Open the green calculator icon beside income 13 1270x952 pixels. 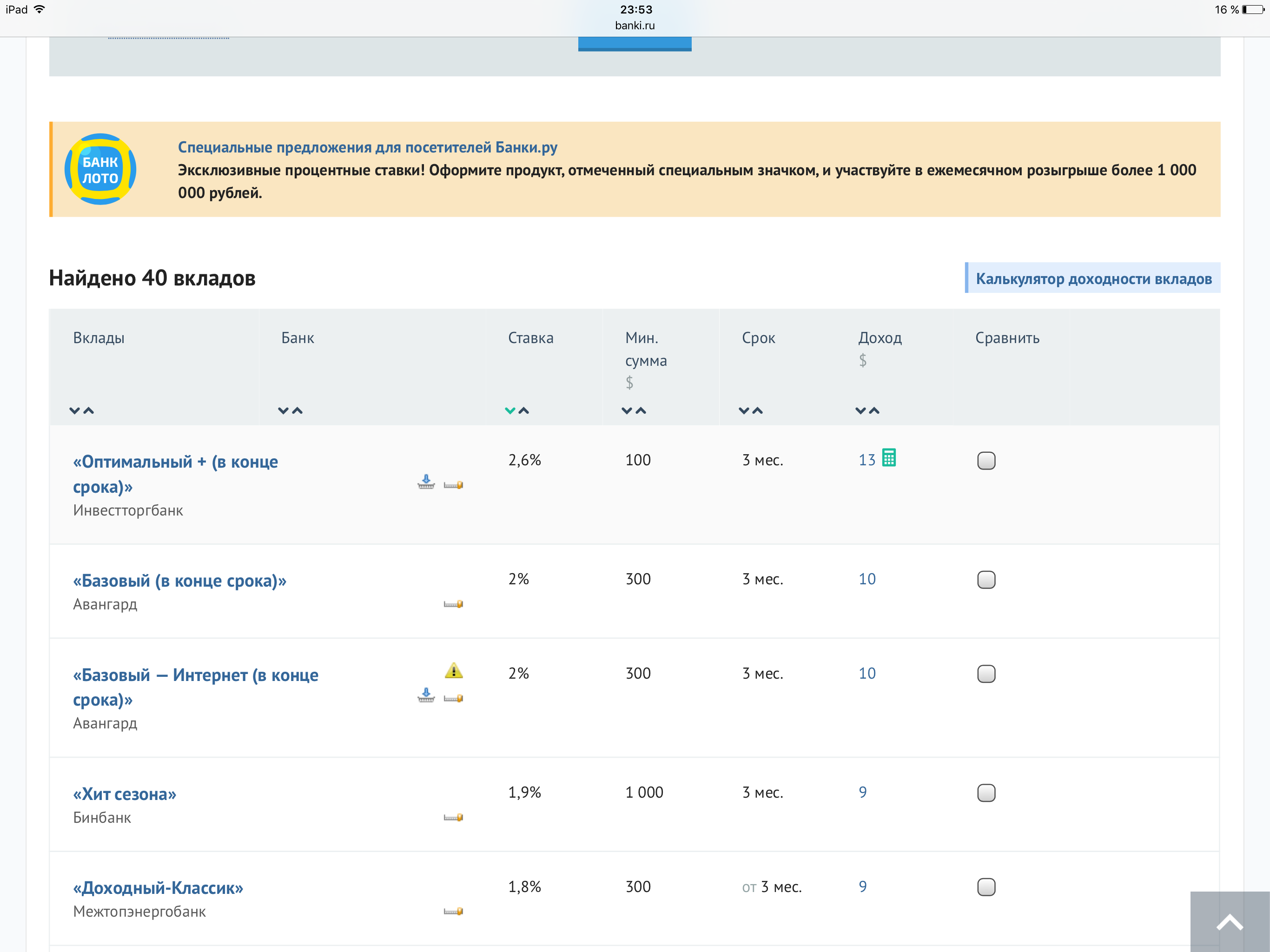[889, 457]
